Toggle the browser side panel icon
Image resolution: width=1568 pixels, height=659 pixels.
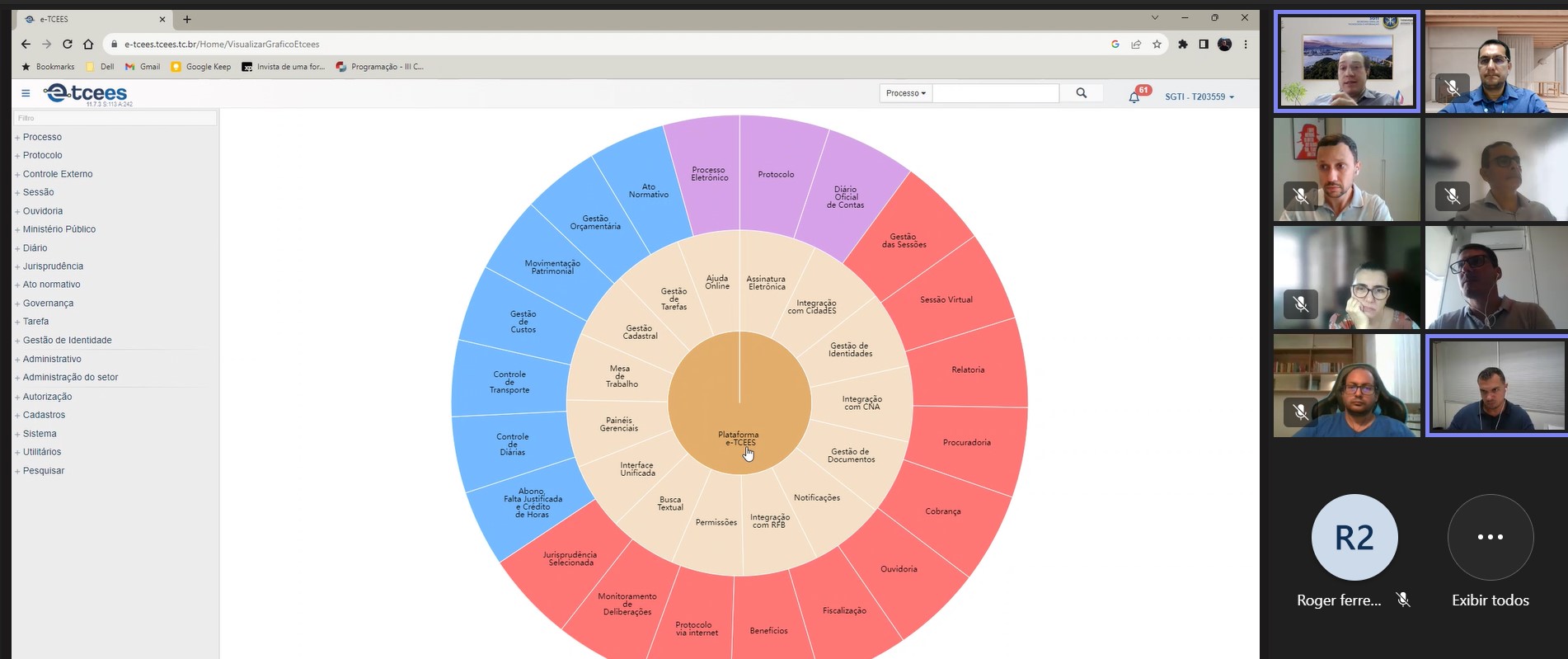pyautogui.click(x=1204, y=45)
